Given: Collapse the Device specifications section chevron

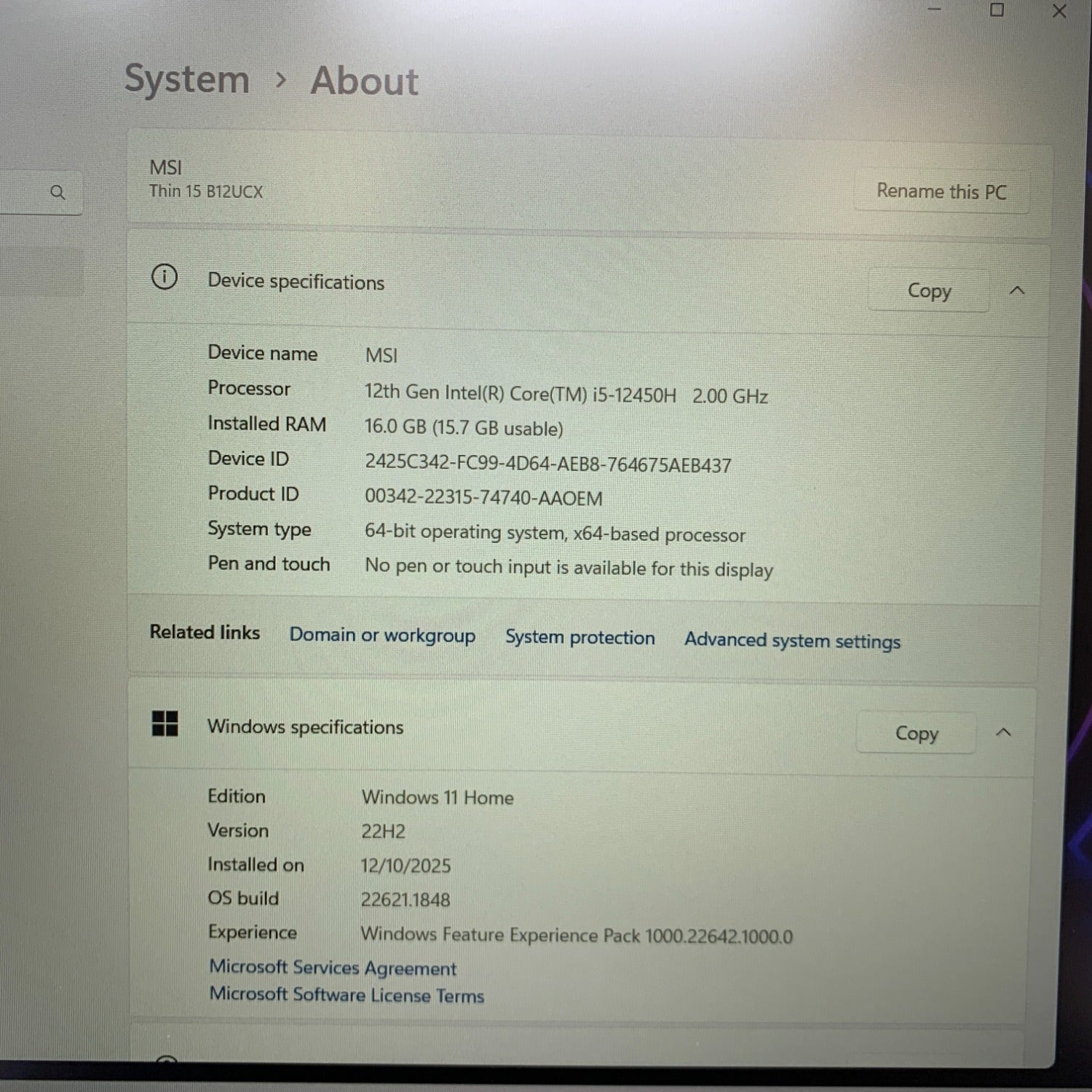Looking at the screenshot, I should coord(1017,290).
